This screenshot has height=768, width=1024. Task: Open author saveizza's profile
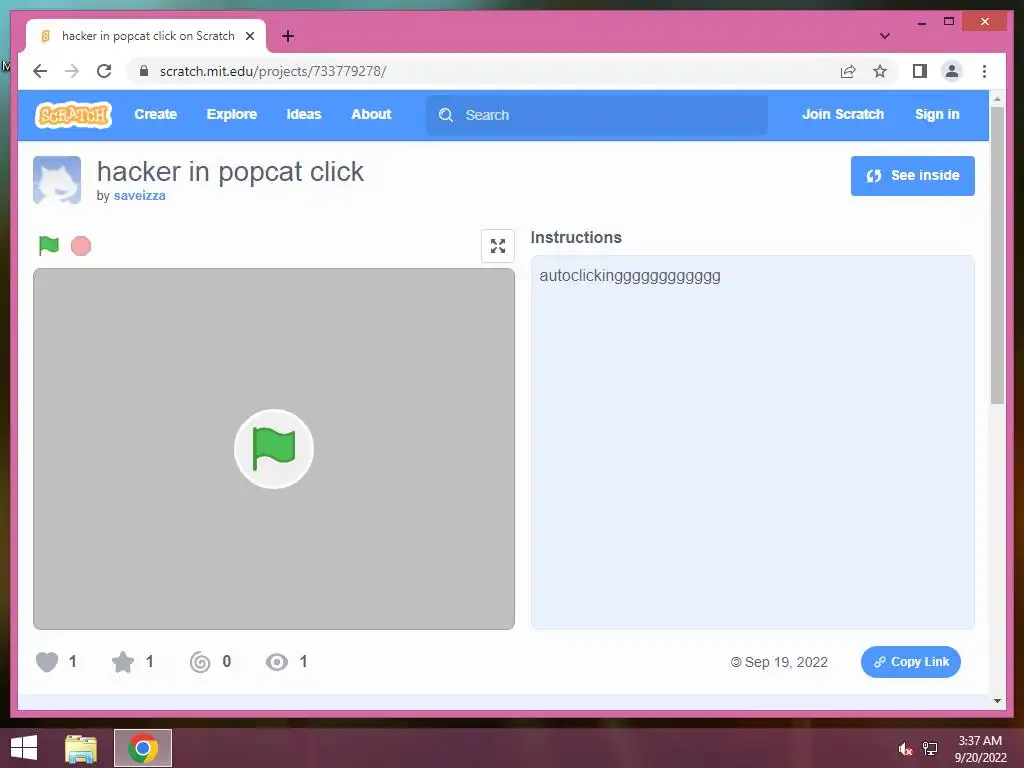tap(139, 195)
